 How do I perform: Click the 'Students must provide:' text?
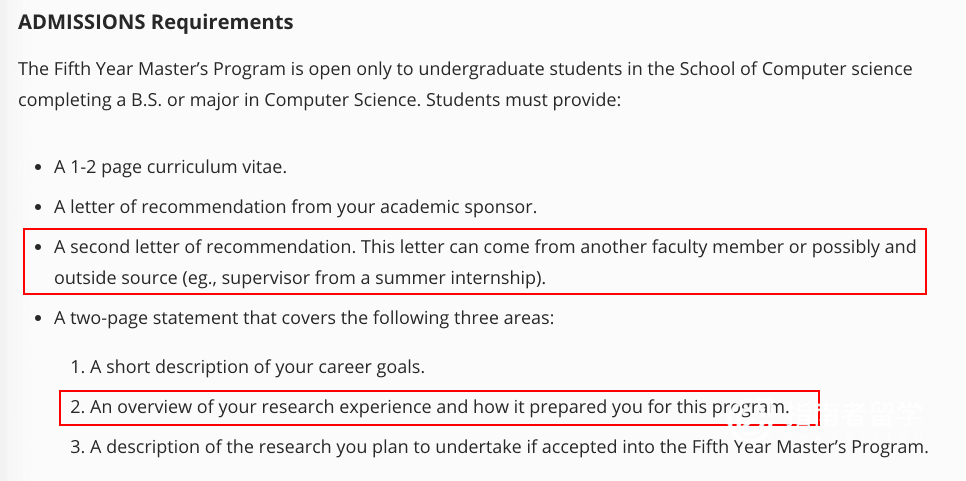(532, 101)
